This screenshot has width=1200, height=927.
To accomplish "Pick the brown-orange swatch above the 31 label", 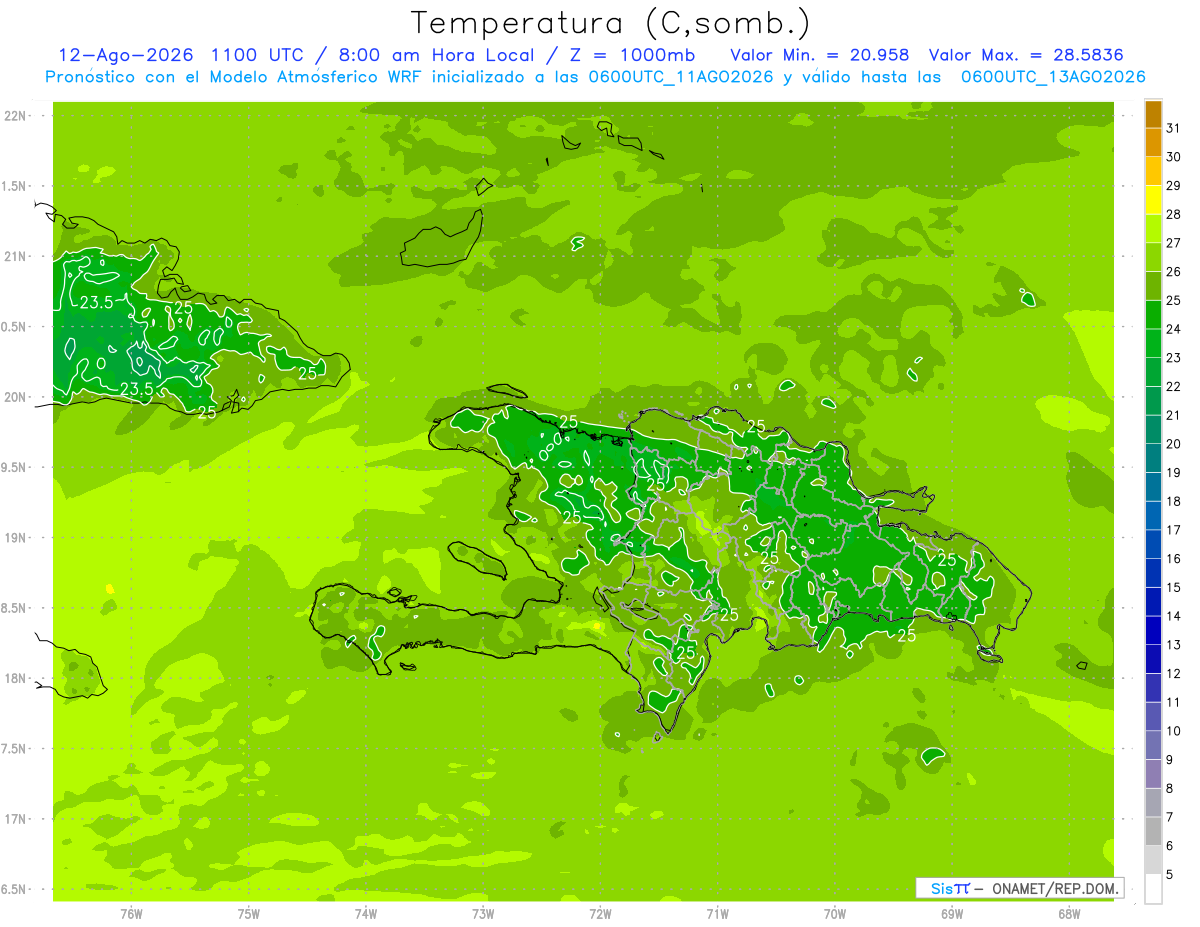I will [x=1153, y=114].
